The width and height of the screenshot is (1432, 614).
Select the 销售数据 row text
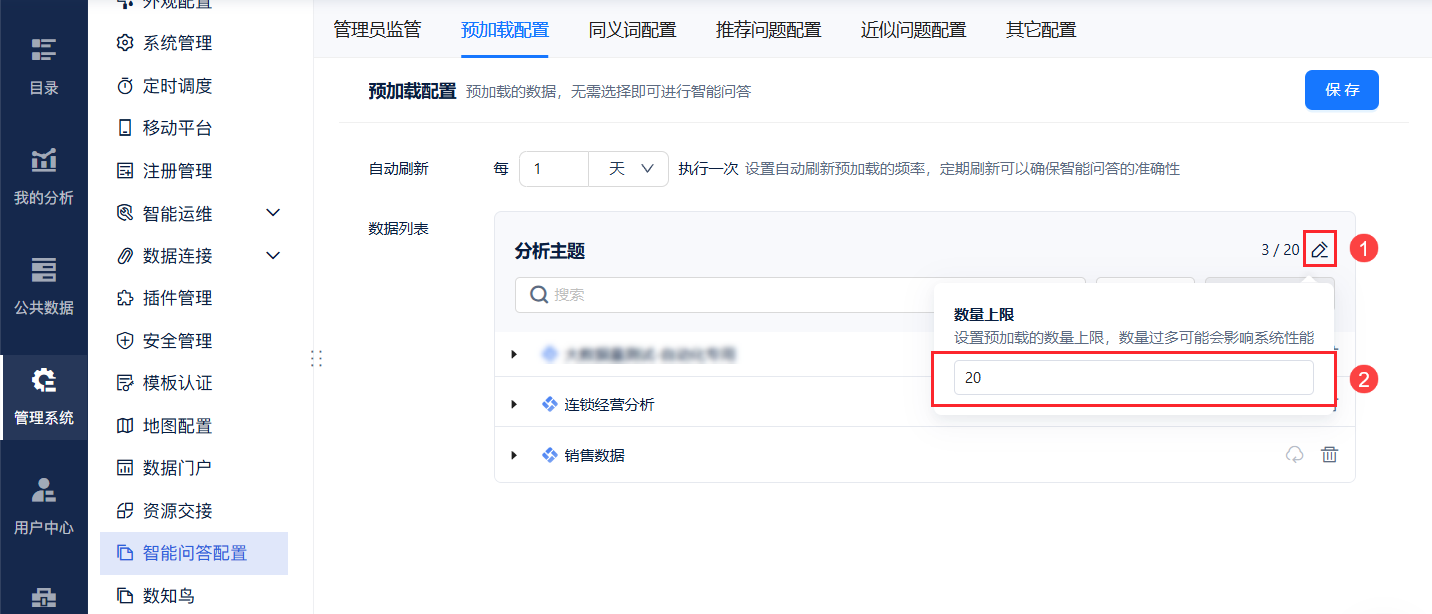tap(595, 455)
